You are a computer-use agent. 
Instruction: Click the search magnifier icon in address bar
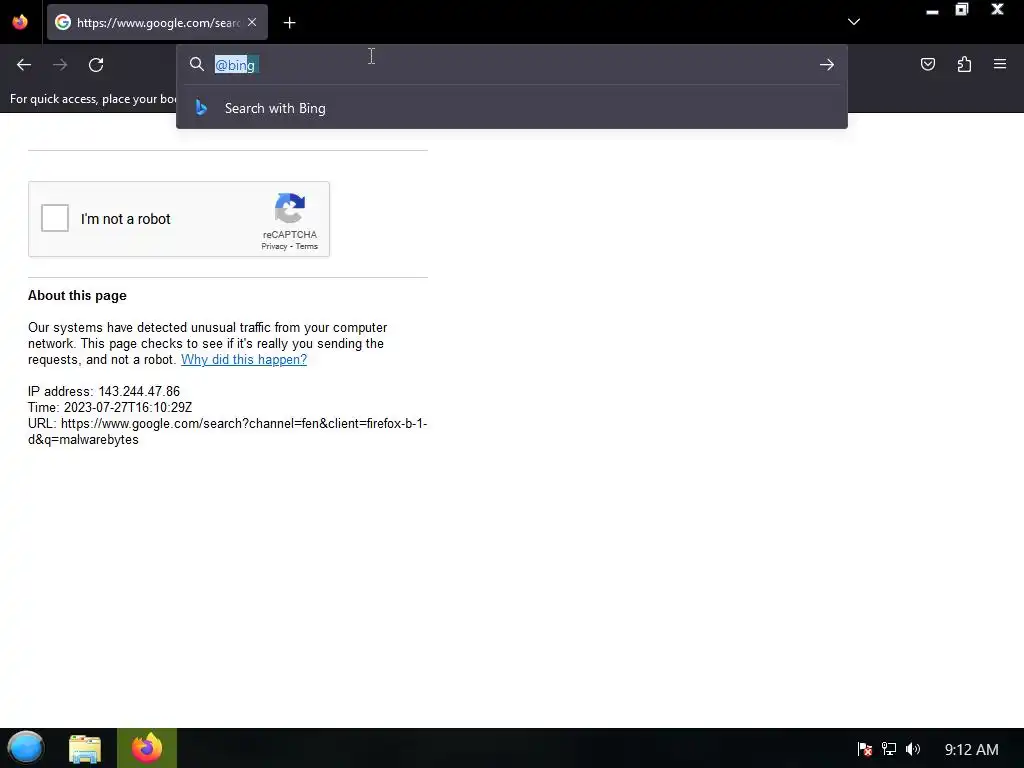[x=197, y=64]
